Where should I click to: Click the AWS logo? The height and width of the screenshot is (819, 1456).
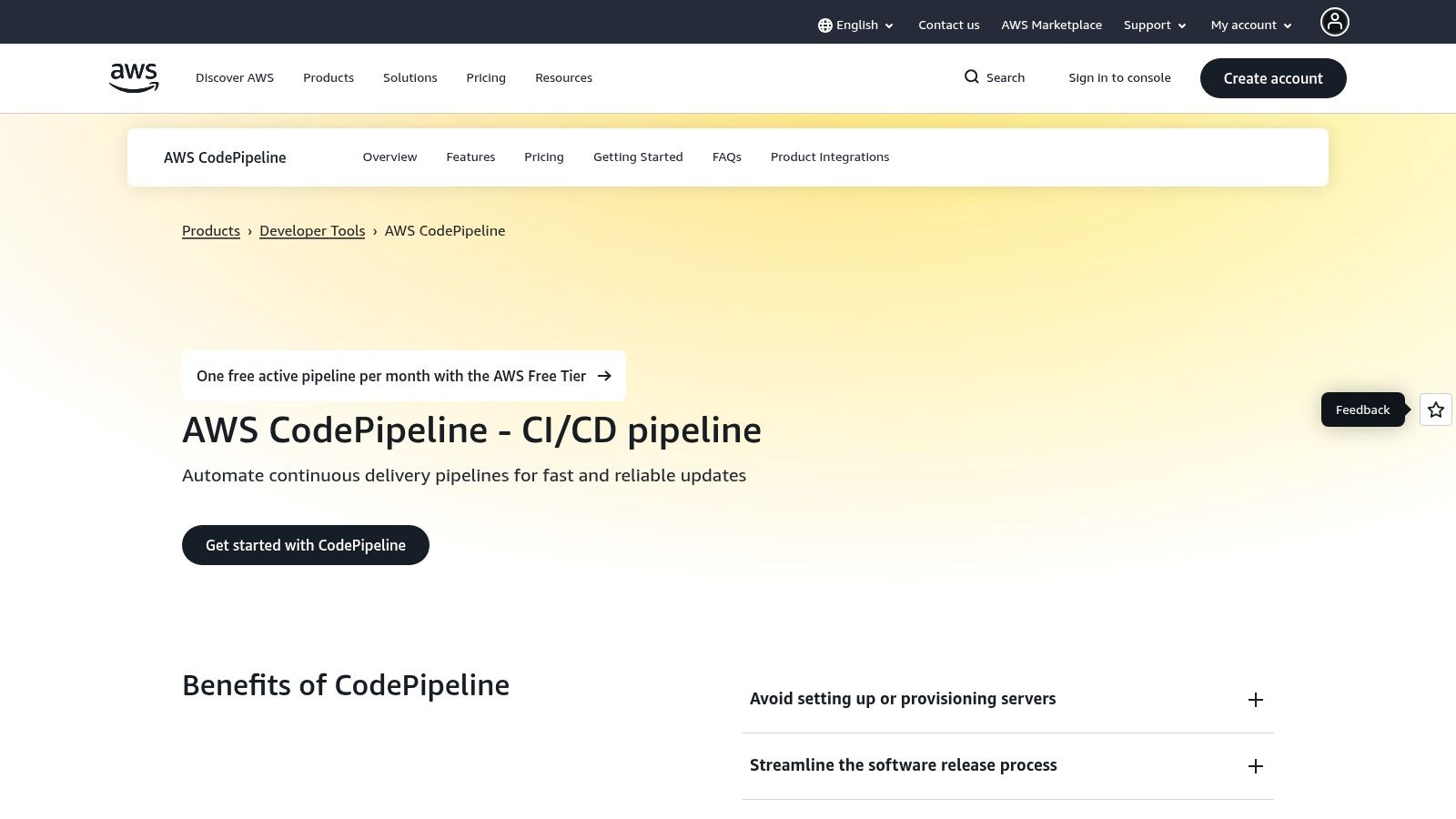134,78
